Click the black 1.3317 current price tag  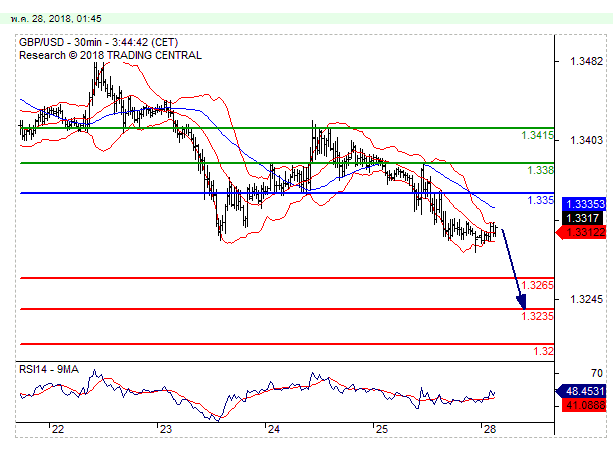point(584,218)
